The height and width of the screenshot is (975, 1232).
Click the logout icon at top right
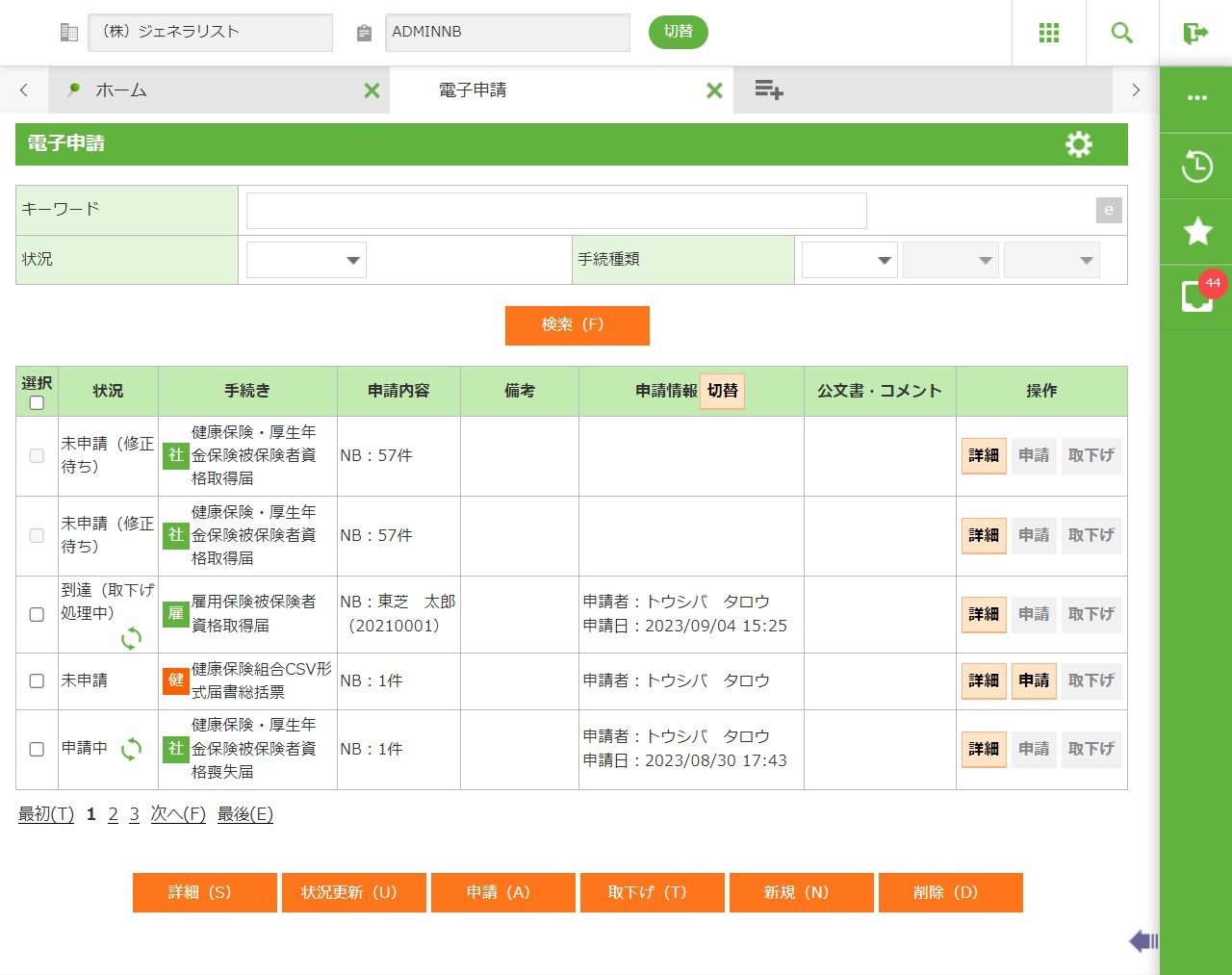(1195, 33)
